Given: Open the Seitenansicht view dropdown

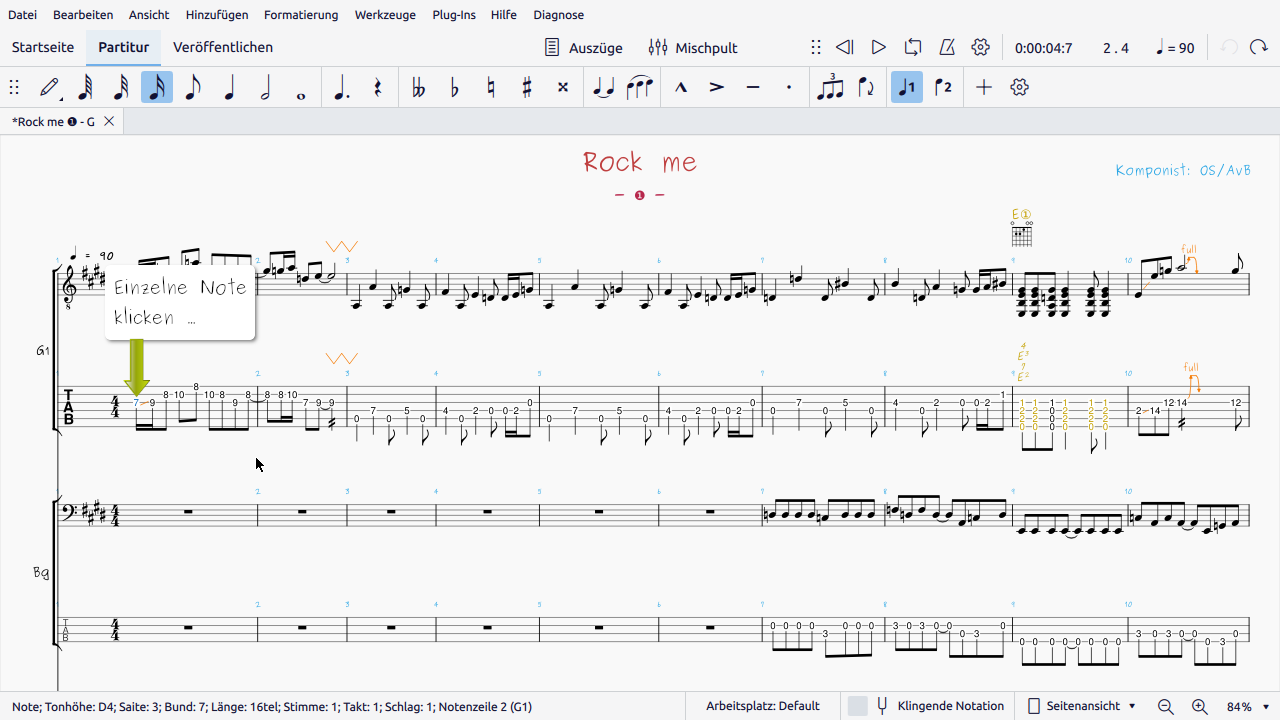Looking at the screenshot, I should click(1082, 706).
